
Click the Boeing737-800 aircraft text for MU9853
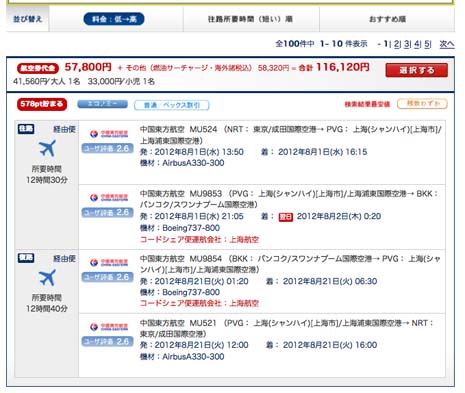click(191, 228)
